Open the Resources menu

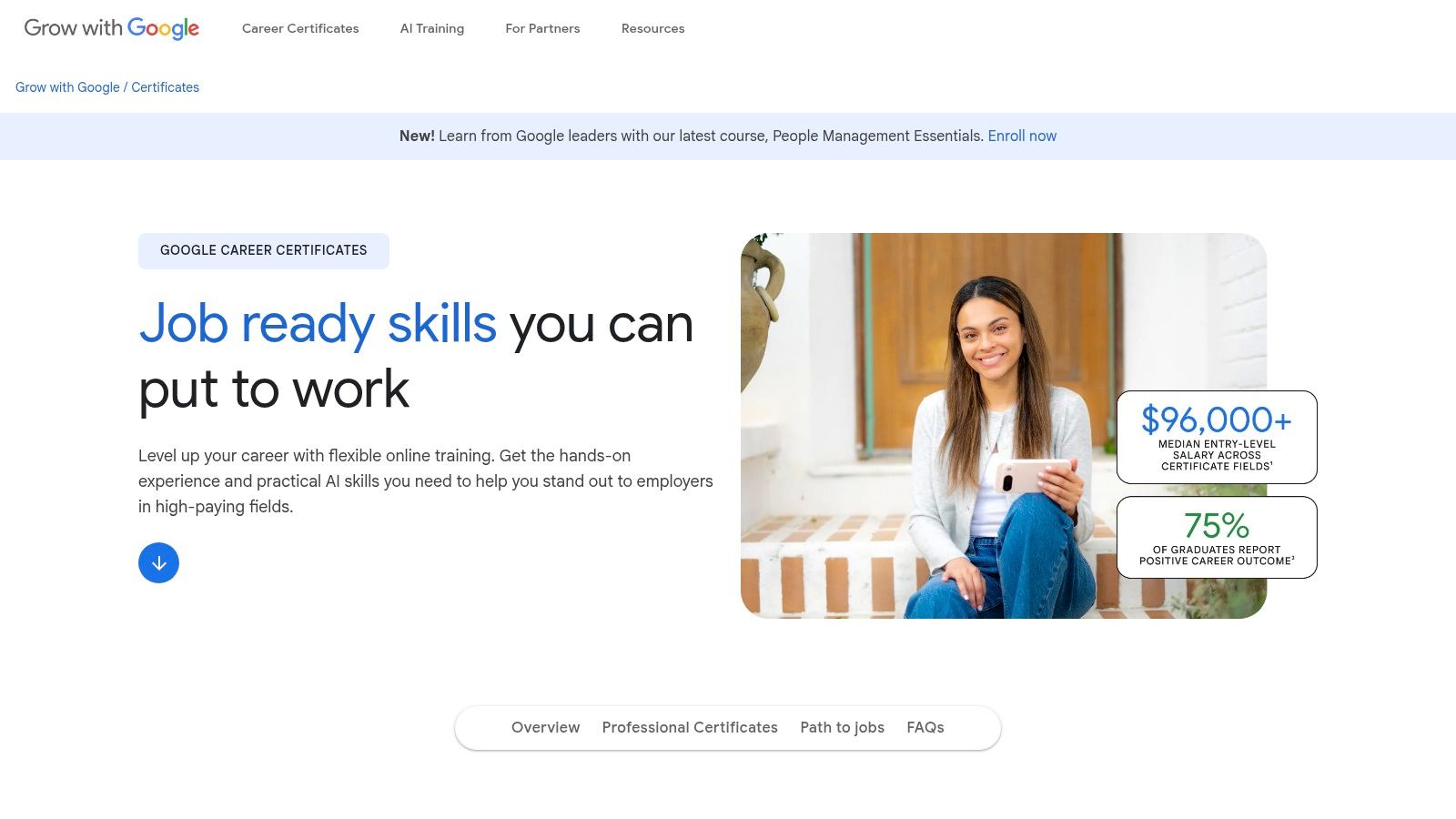[652, 28]
